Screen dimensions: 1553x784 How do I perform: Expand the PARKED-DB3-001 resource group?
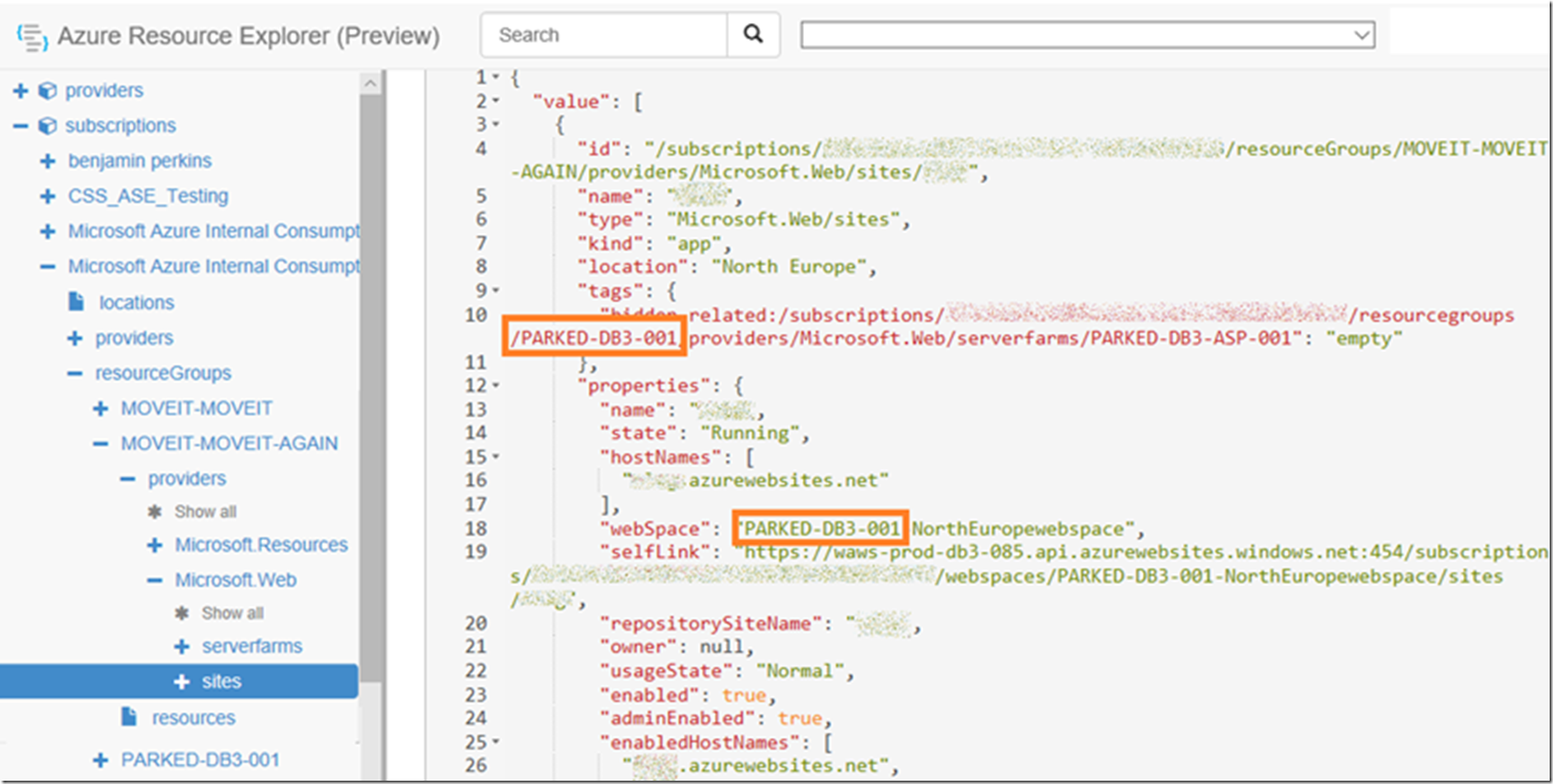[x=101, y=760]
